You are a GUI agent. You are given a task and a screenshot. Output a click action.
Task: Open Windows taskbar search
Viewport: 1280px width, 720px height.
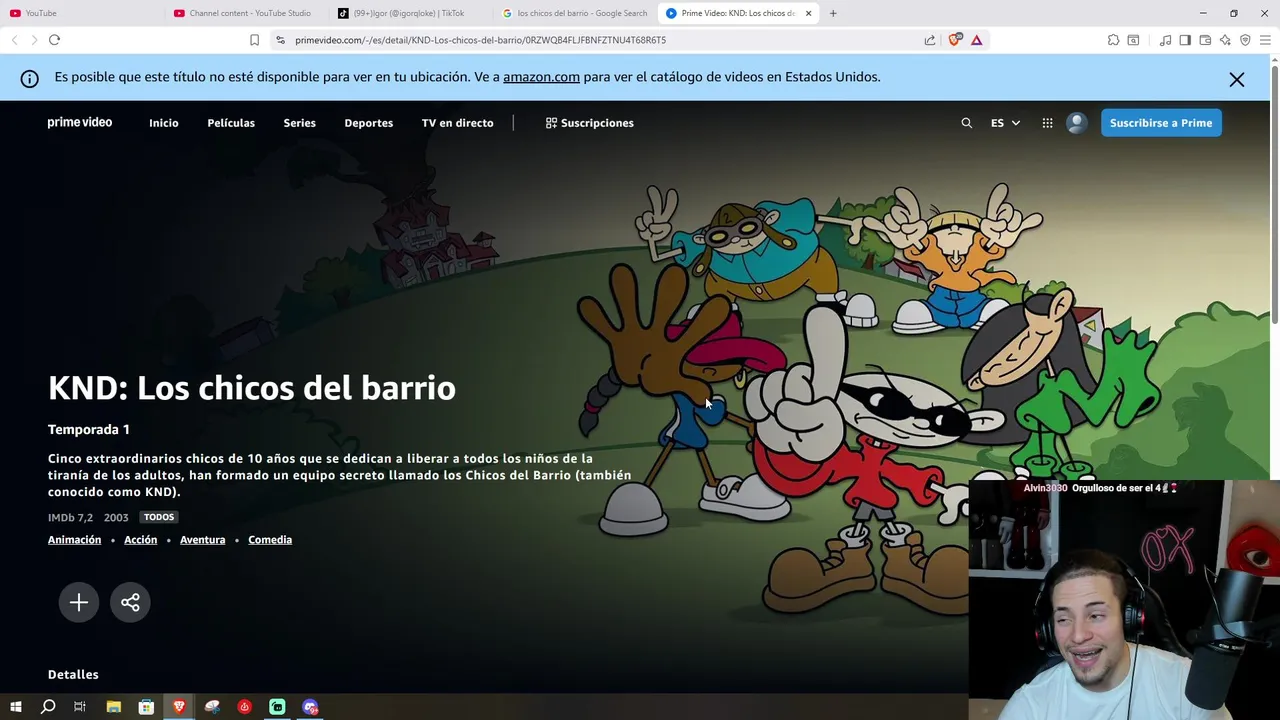pyautogui.click(x=48, y=707)
